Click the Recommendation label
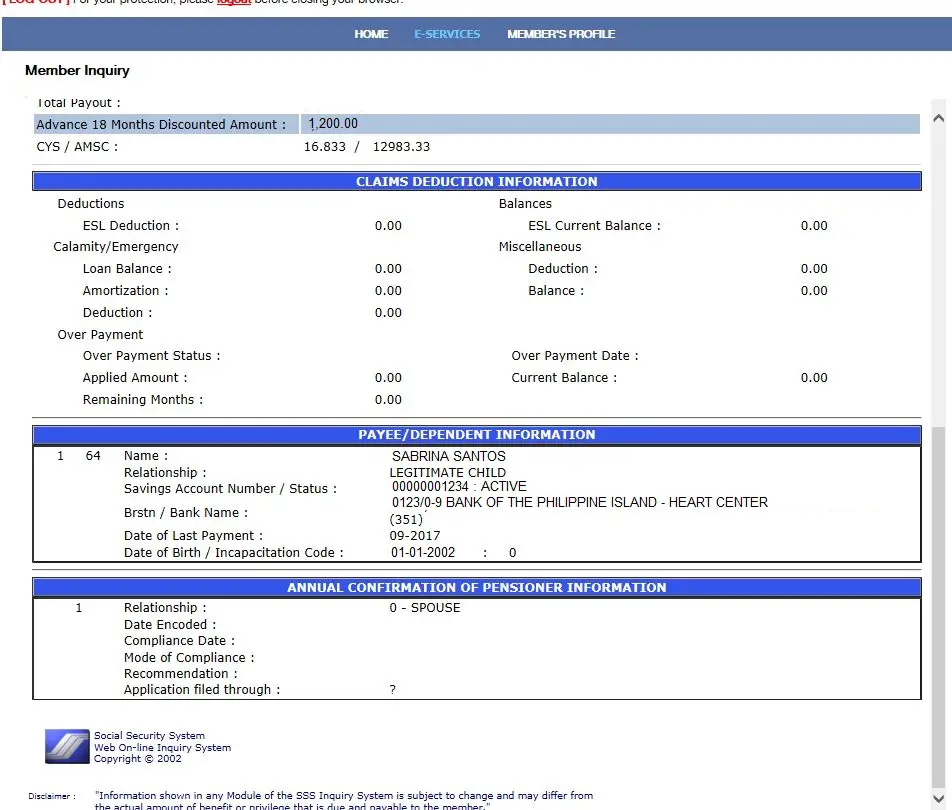Screen dimensions: 952x810 tap(180, 673)
